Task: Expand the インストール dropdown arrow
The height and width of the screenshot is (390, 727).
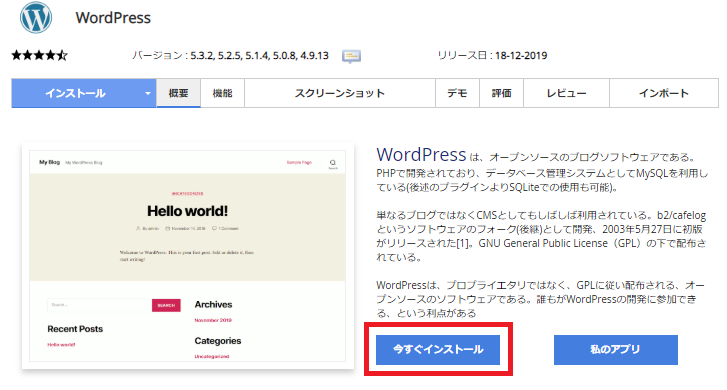Action: [147, 93]
